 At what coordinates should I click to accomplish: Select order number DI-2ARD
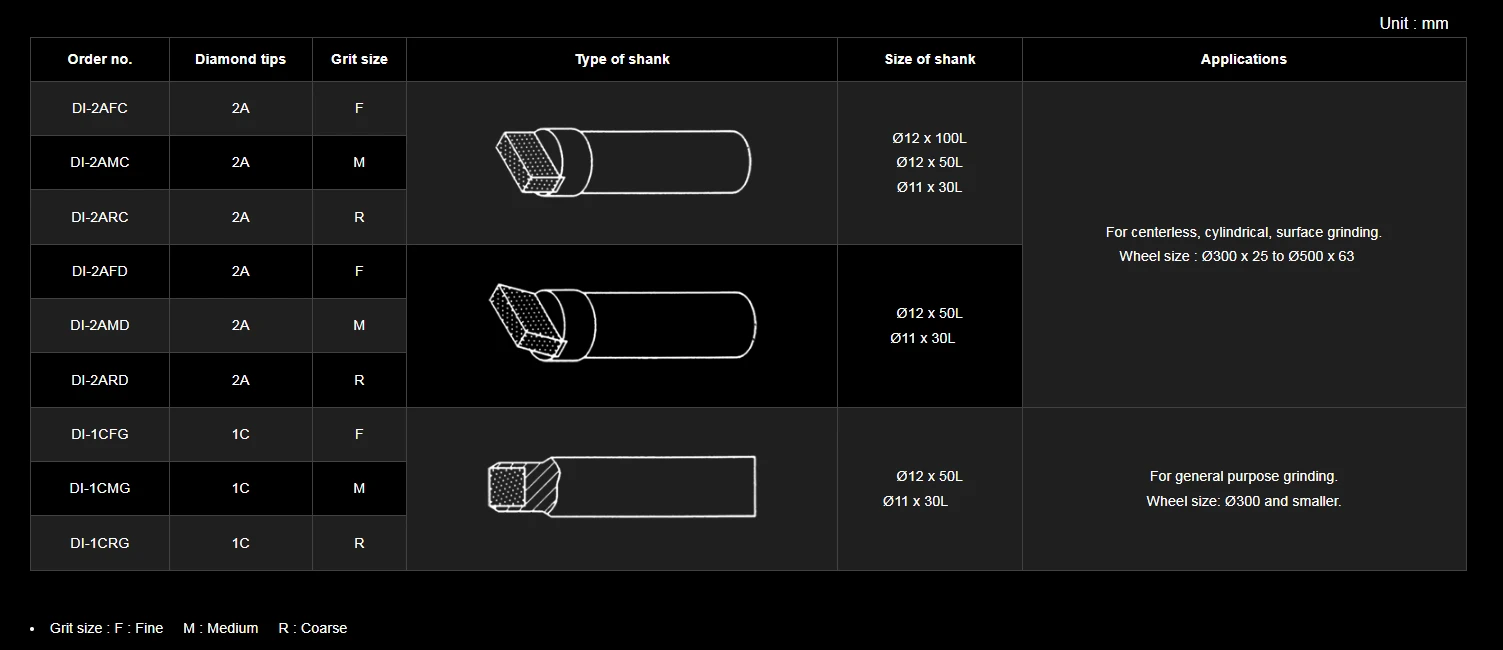[x=100, y=380]
